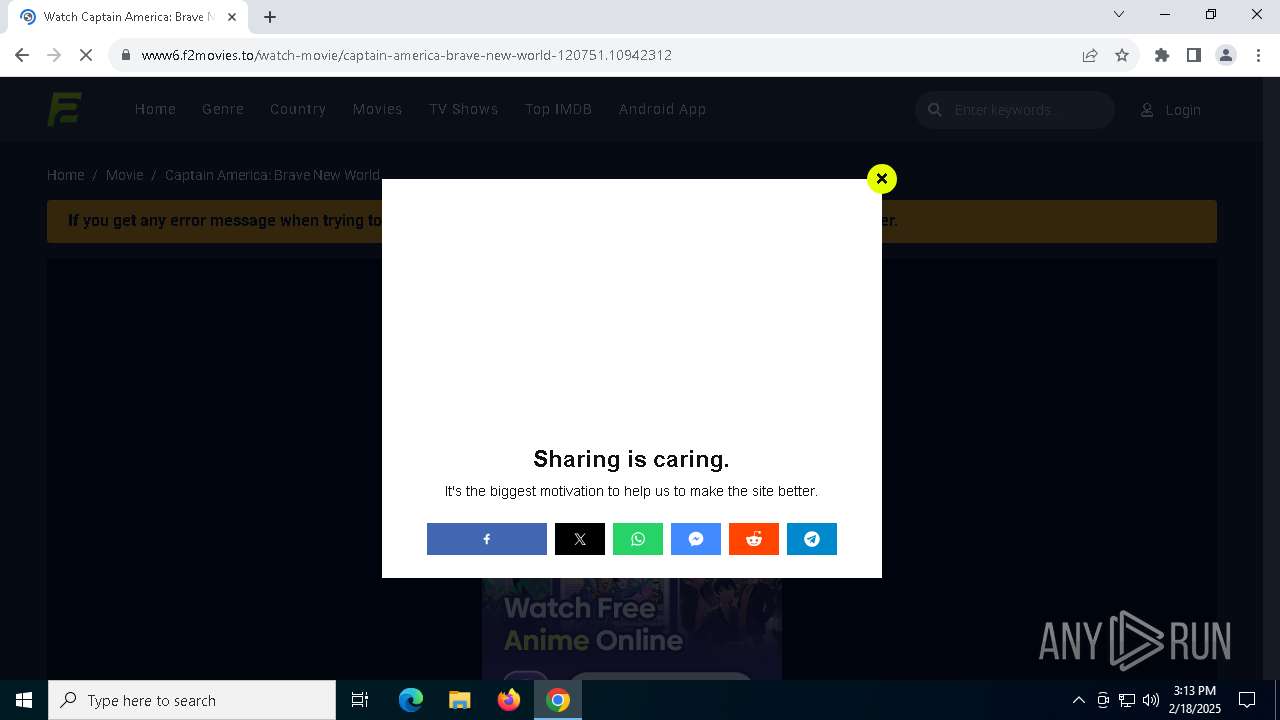Stop loading the page

point(86,55)
